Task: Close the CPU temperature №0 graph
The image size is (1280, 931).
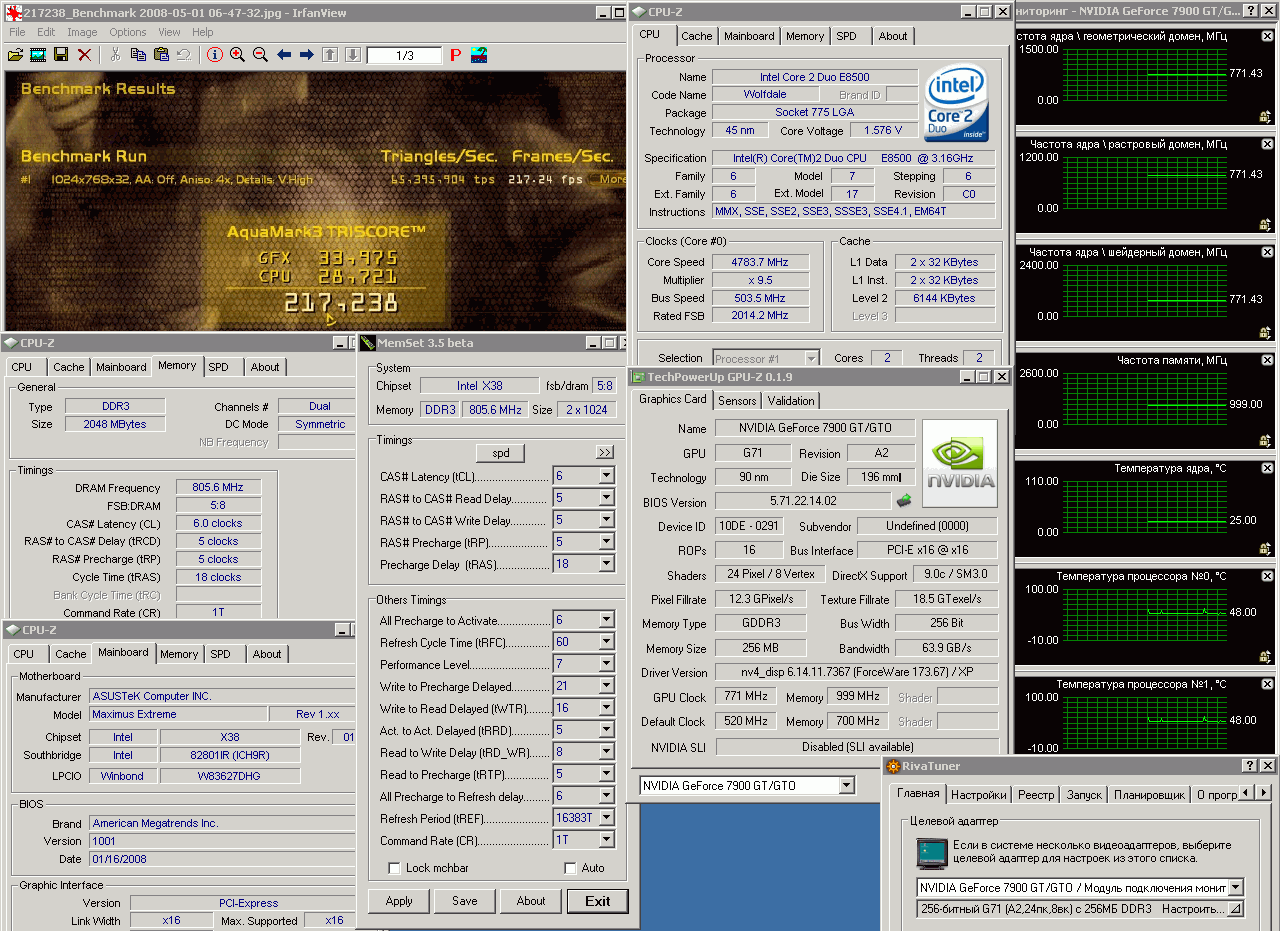Action: (x=1266, y=577)
